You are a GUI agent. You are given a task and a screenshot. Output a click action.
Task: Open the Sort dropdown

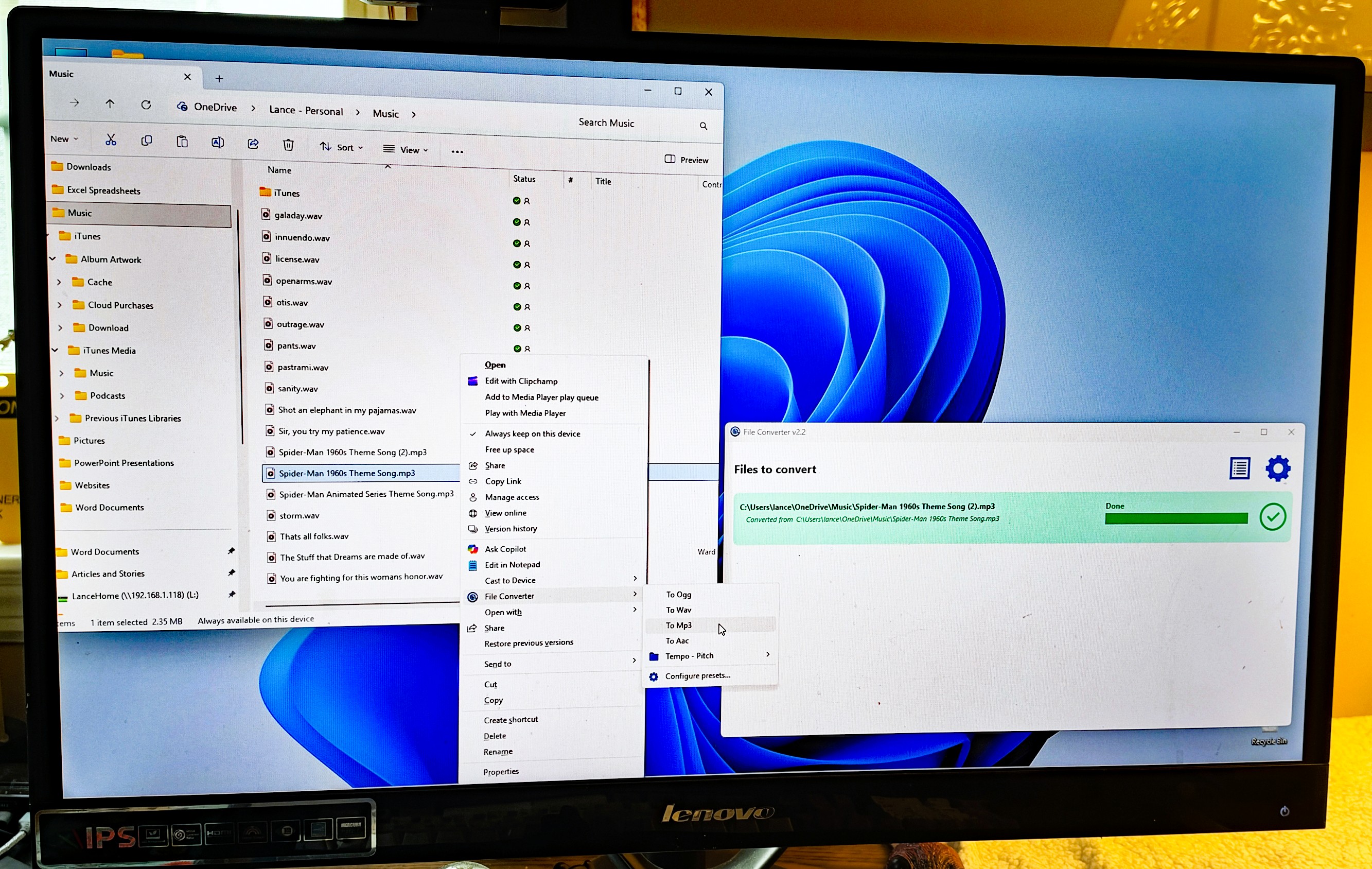click(x=341, y=147)
